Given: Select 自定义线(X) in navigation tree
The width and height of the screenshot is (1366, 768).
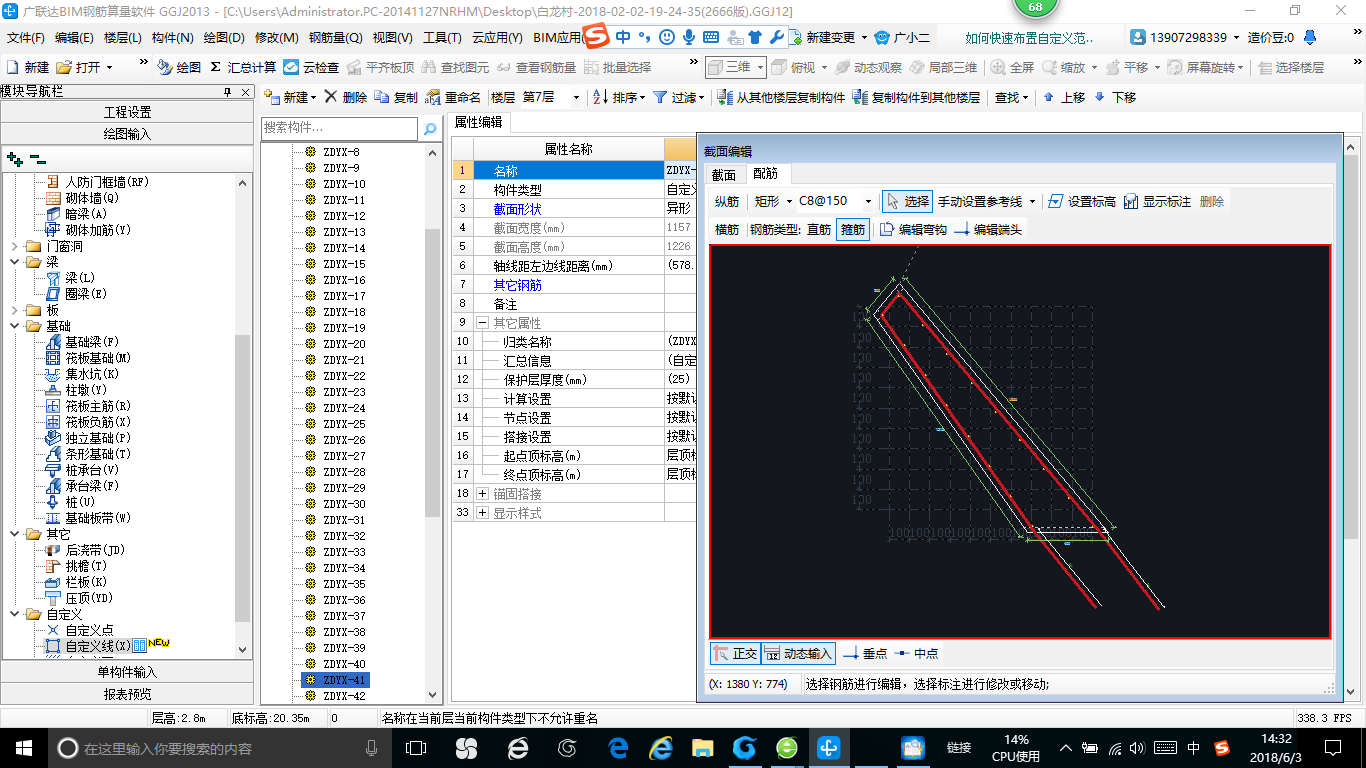Looking at the screenshot, I should (97, 646).
